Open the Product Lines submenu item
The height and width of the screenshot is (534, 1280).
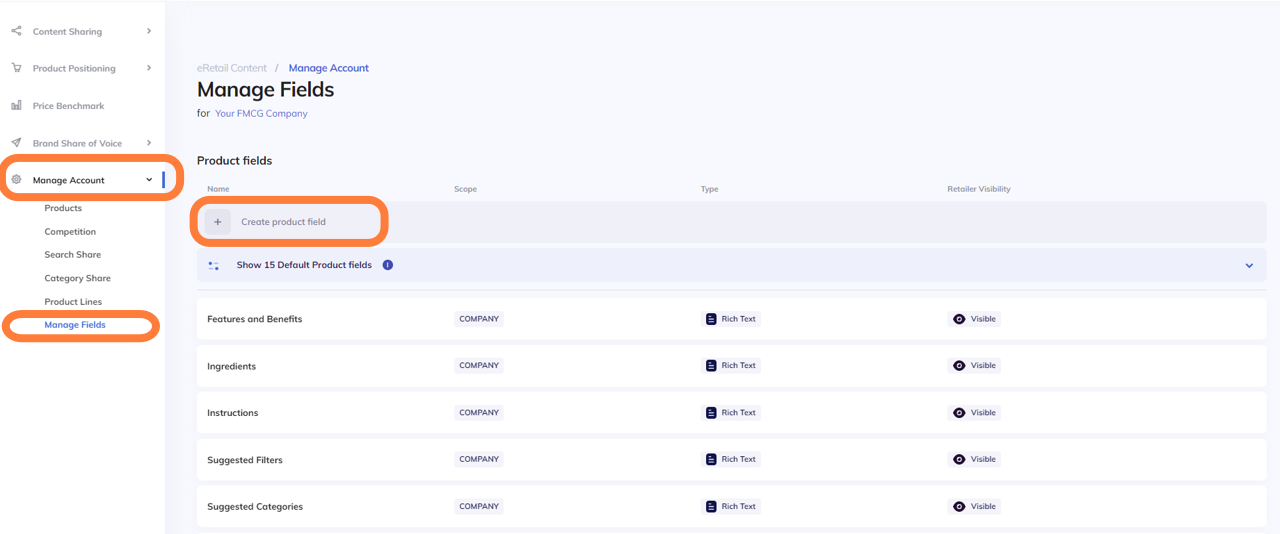[x=73, y=302]
